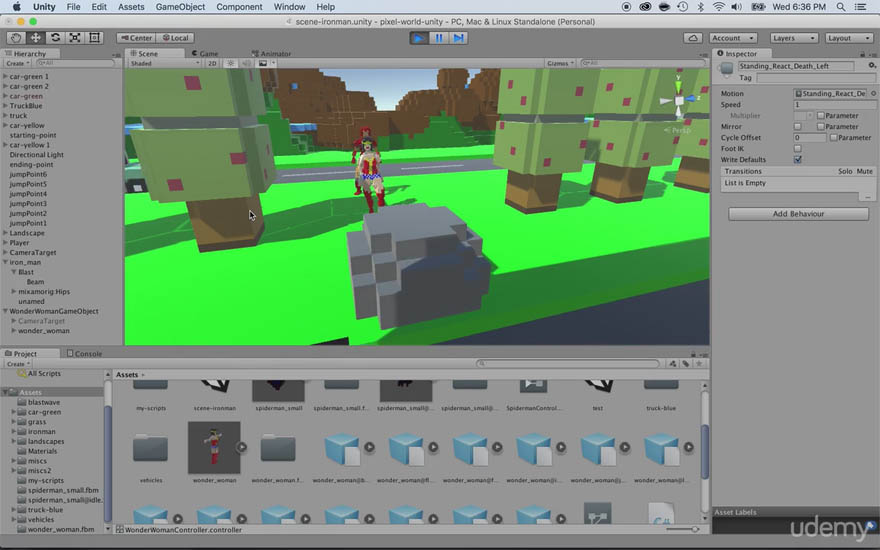Screen dimensions: 880x550
Task: Collapse the iron_man hierarchy node
Action: coord(5,262)
